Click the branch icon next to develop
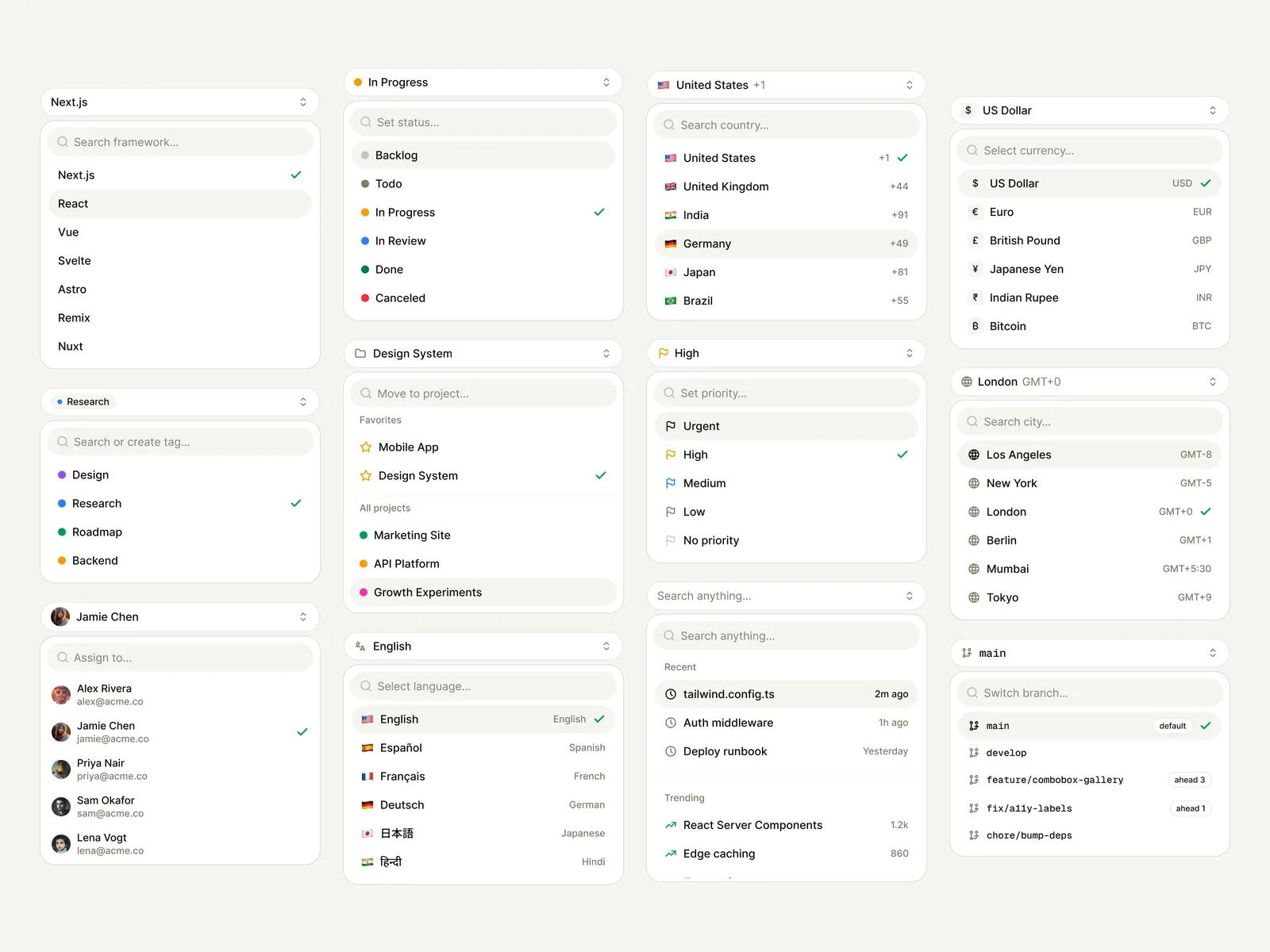The width and height of the screenshot is (1270, 952). 974,753
